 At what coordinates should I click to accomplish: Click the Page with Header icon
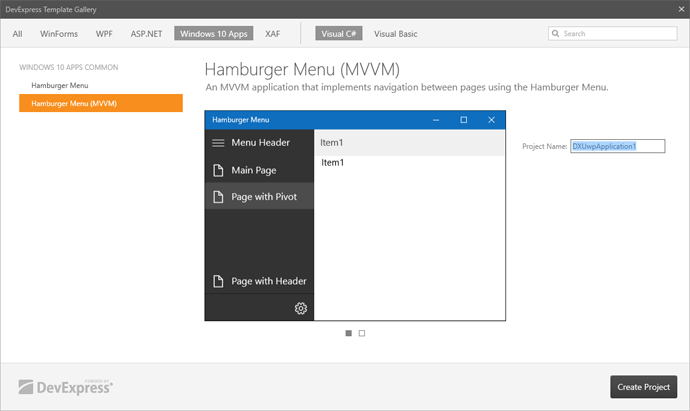218,281
